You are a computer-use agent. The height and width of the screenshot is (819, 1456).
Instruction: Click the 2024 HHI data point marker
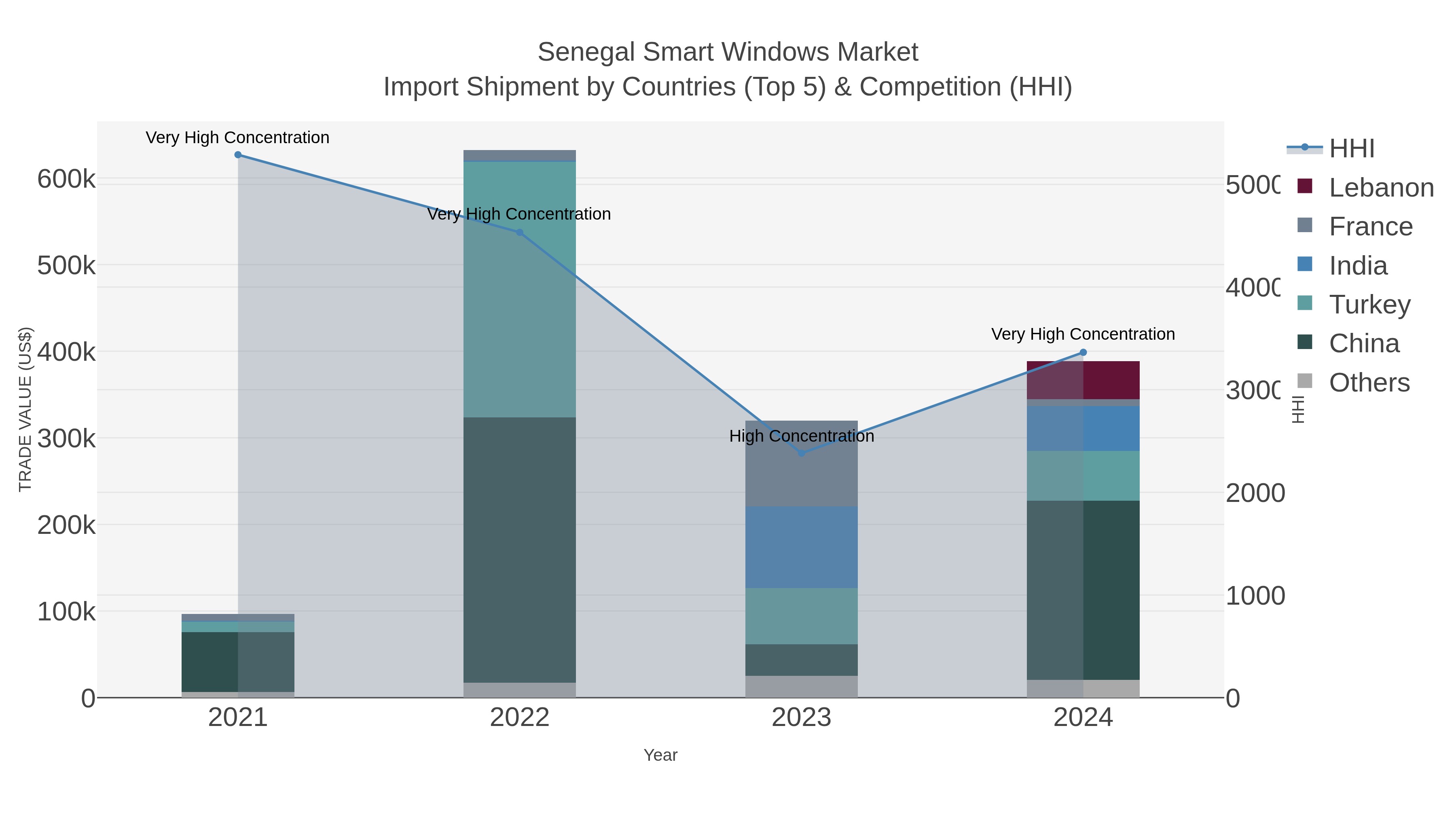1084,353
